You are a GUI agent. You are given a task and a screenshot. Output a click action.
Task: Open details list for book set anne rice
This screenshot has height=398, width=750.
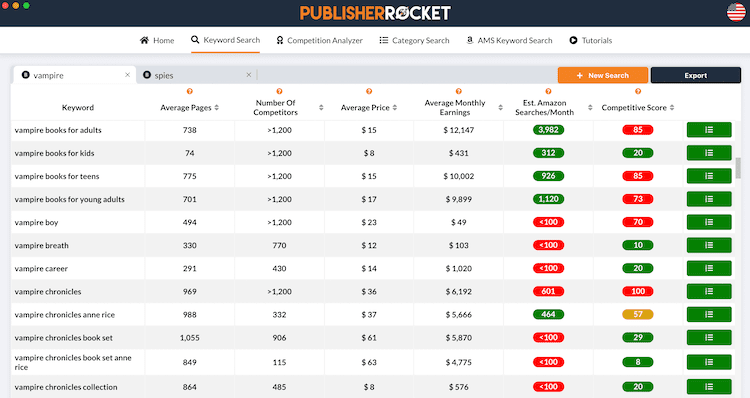(709, 362)
